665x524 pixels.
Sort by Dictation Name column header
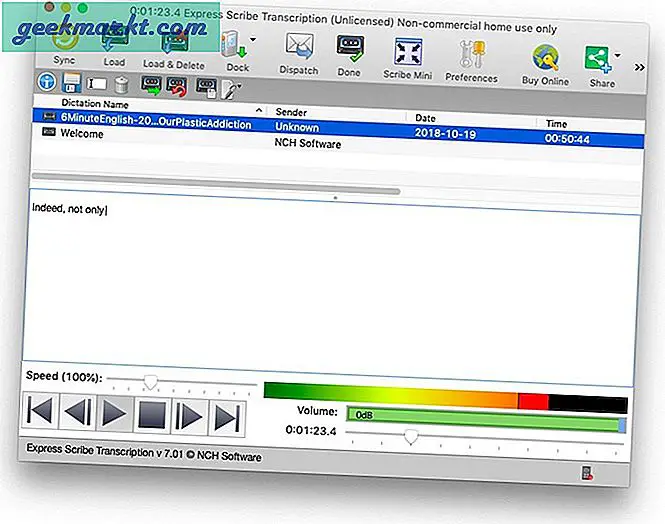[93, 103]
